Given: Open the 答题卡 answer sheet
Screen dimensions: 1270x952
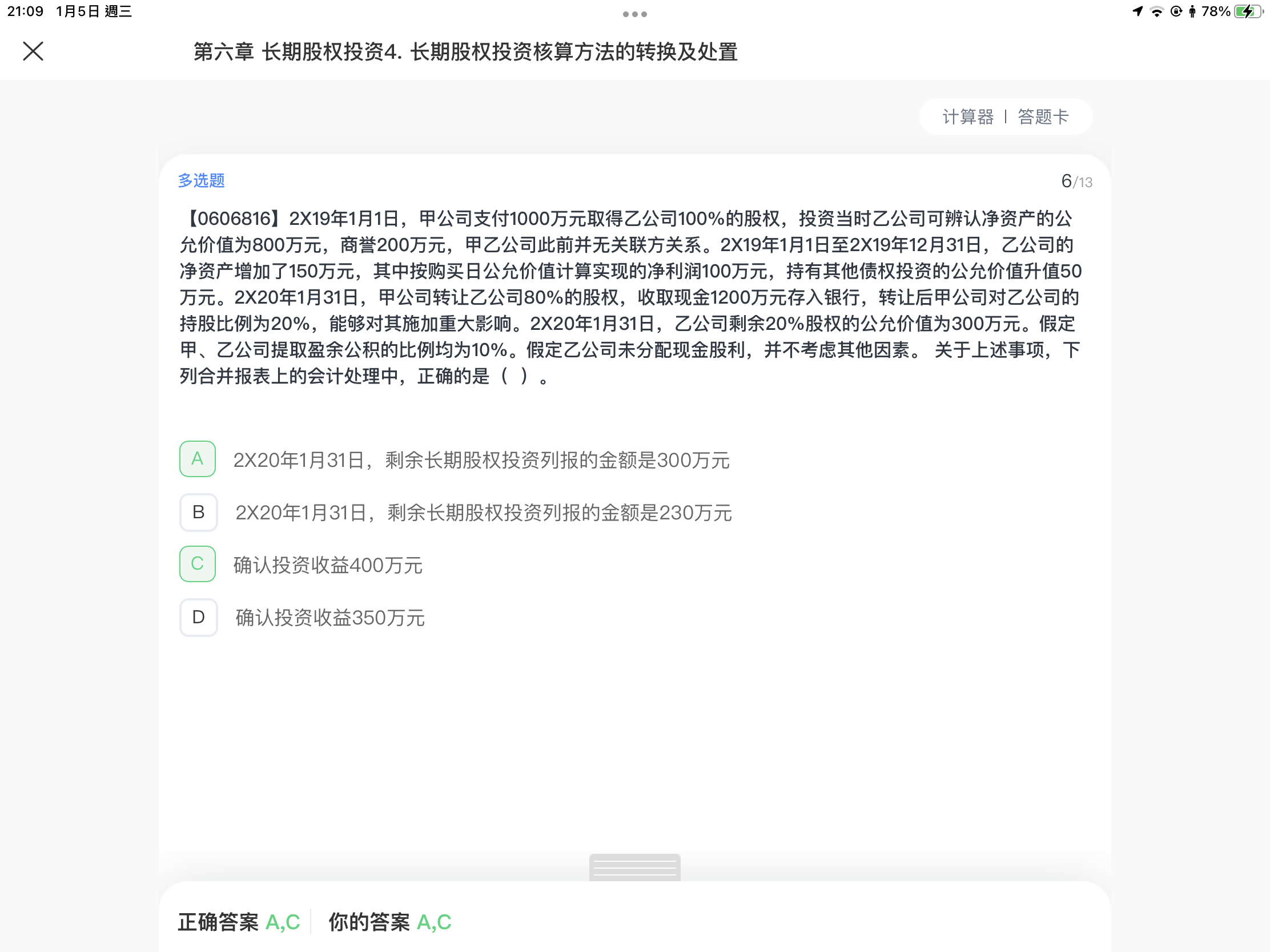Looking at the screenshot, I should (1043, 117).
